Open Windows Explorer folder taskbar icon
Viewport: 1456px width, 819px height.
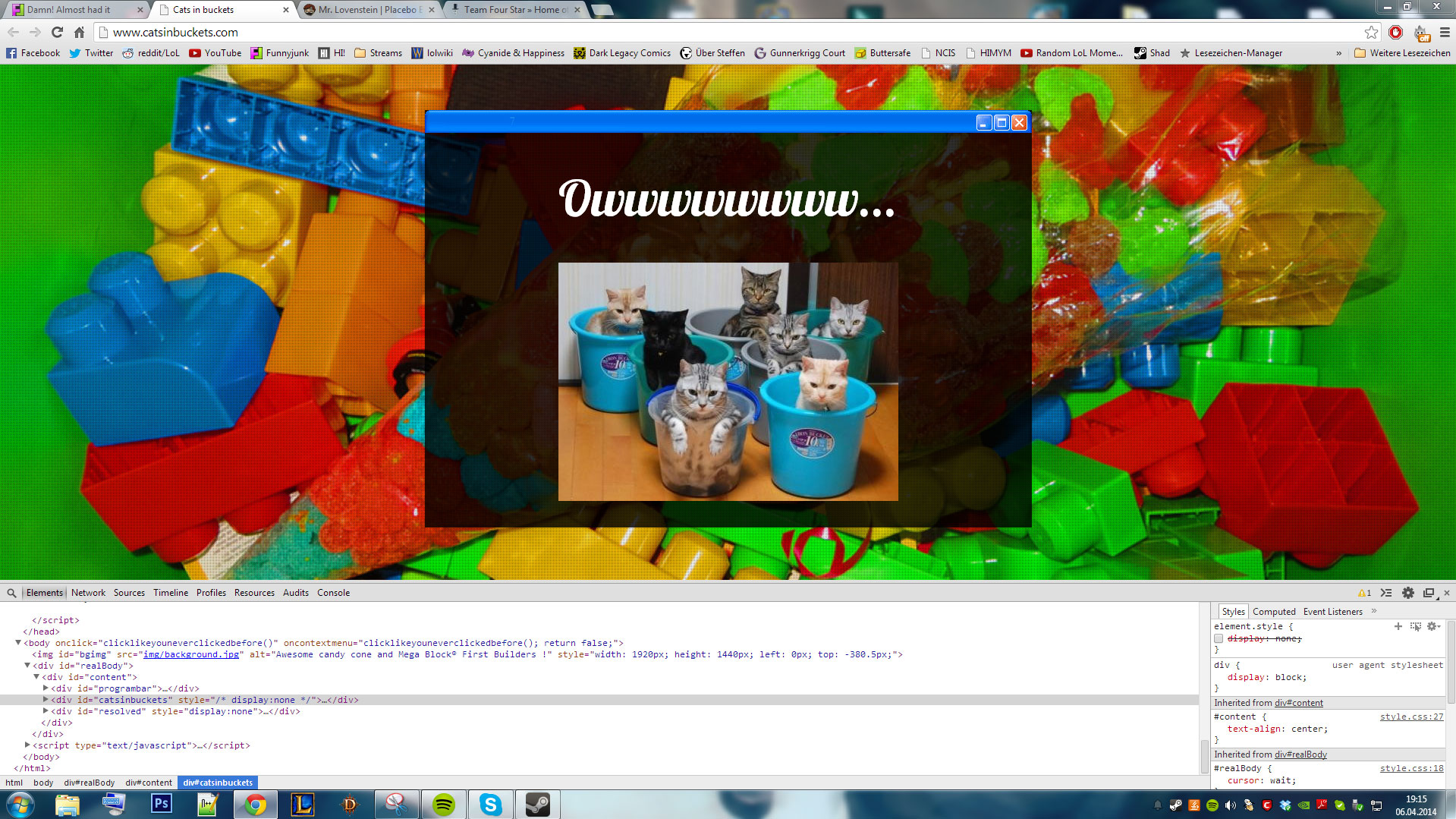[67, 804]
